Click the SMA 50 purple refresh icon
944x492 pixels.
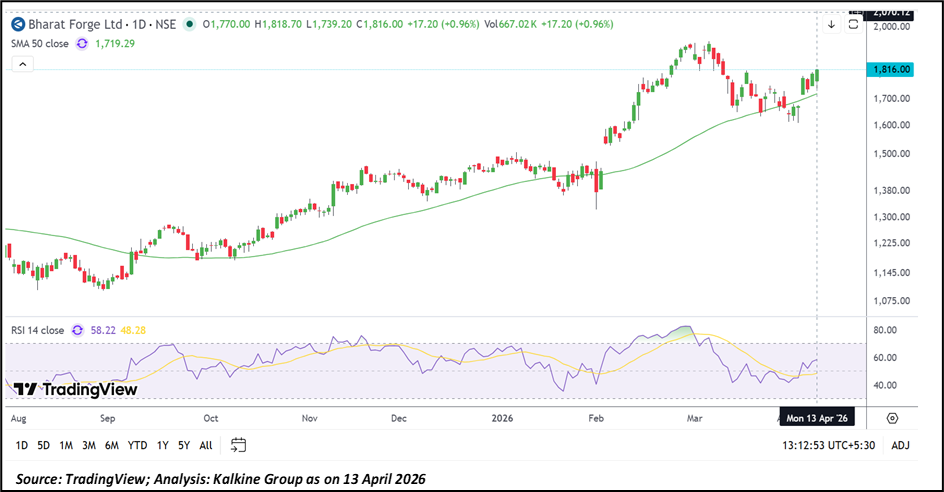[x=80, y=44]
